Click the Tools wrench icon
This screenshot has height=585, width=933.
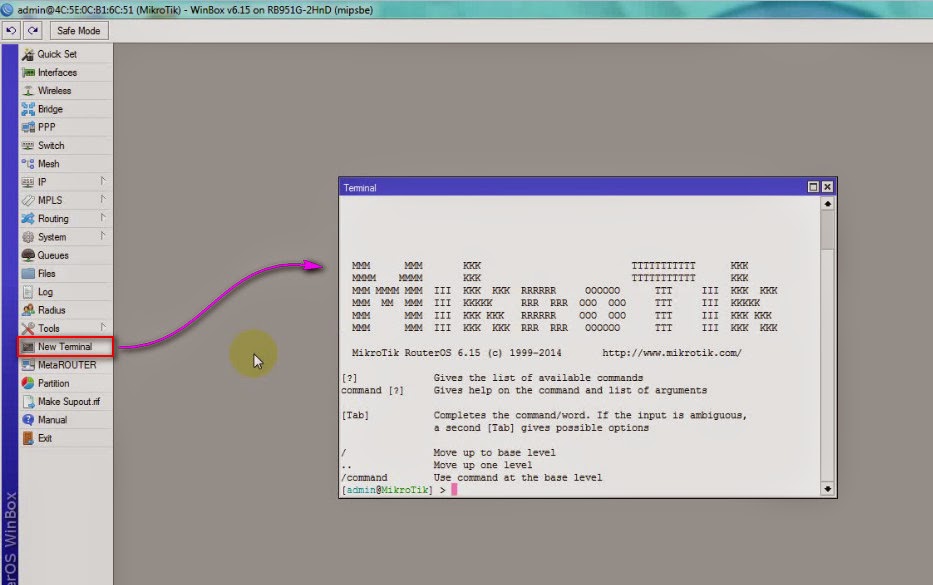pos(28,329)
